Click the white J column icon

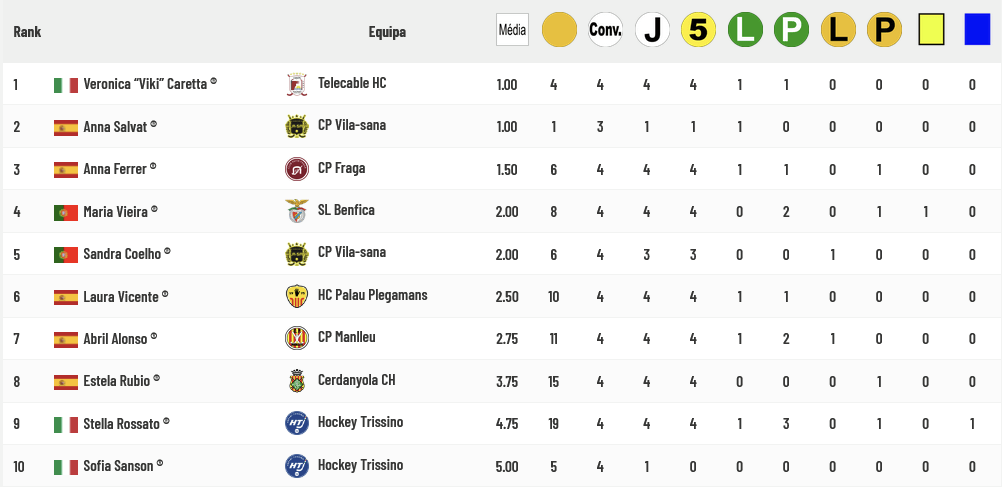pyautogui.click(x=652, y=30)
